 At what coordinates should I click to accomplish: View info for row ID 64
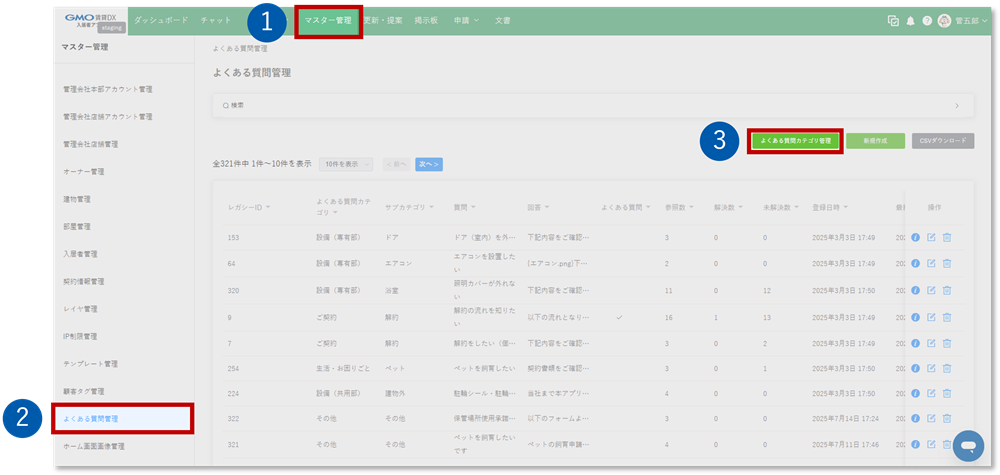coord(916,263)
